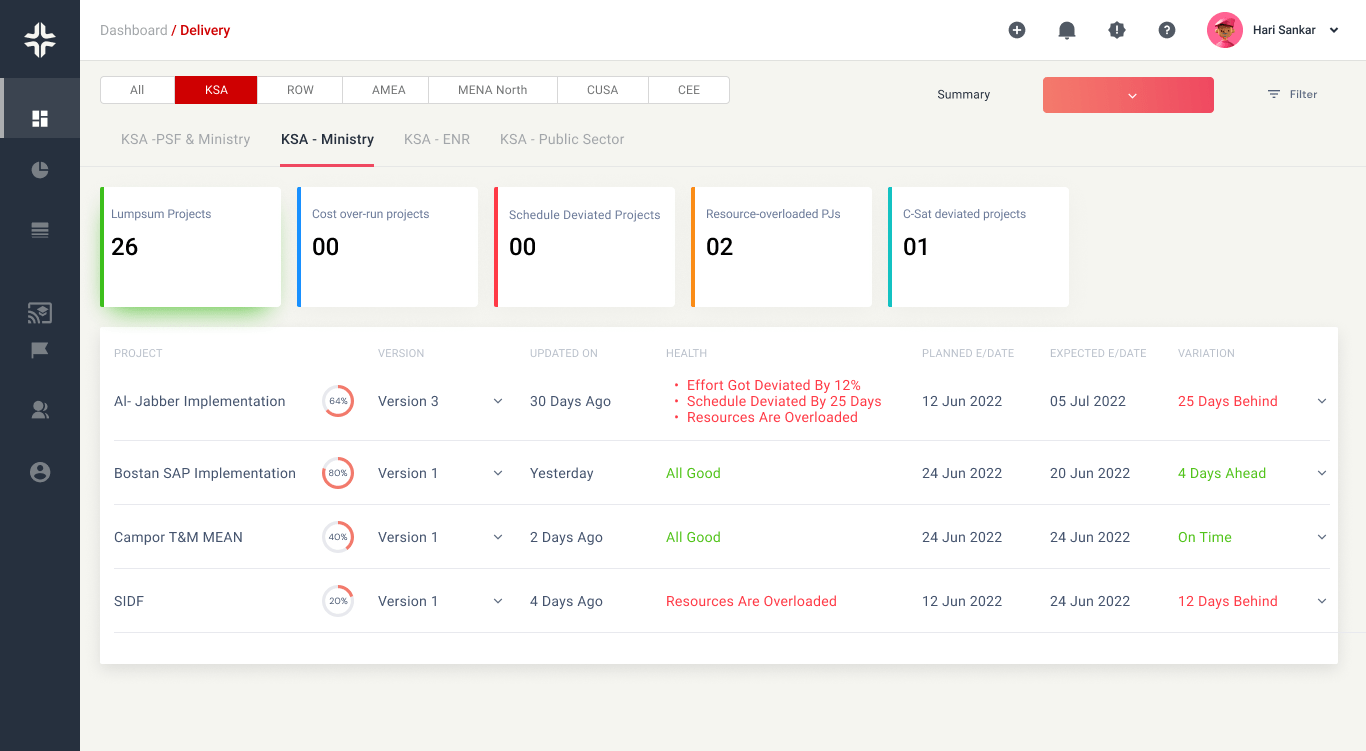
Task: Click the help question mark icon
Action: [x=1167, y=30]
